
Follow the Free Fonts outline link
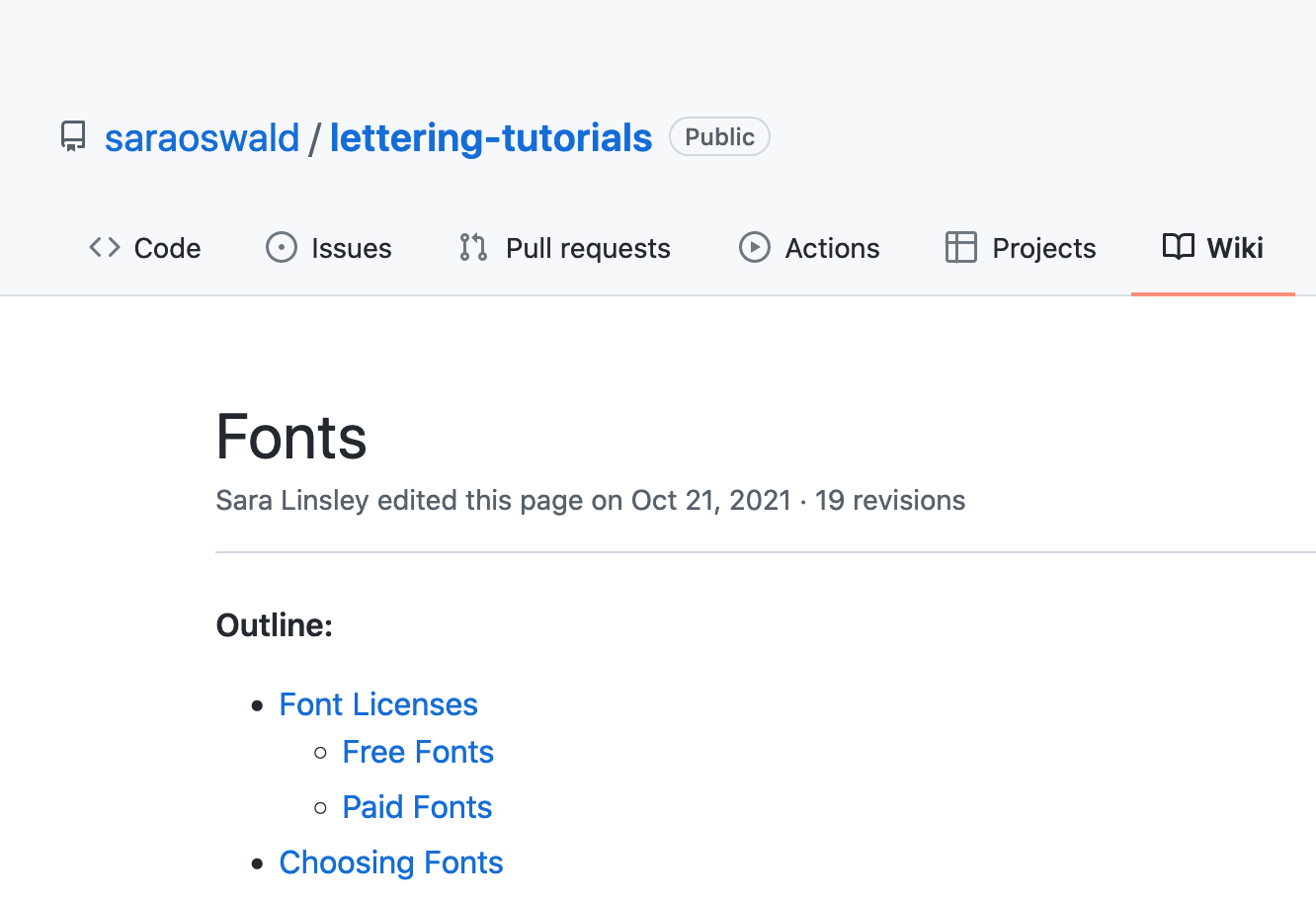point(418,752)
